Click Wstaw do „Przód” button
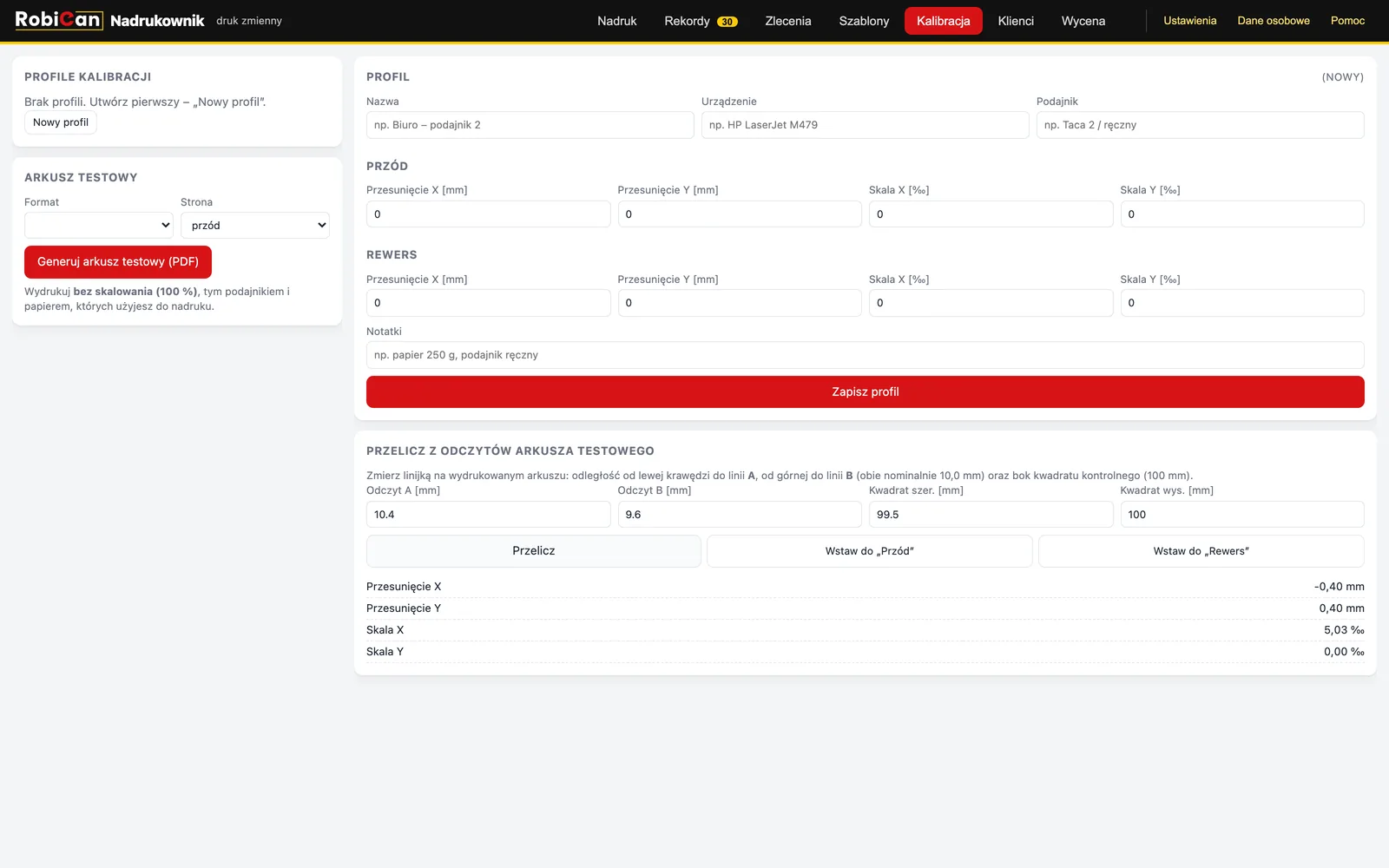This screenshot has width=1389, height=868. (870, 551)
